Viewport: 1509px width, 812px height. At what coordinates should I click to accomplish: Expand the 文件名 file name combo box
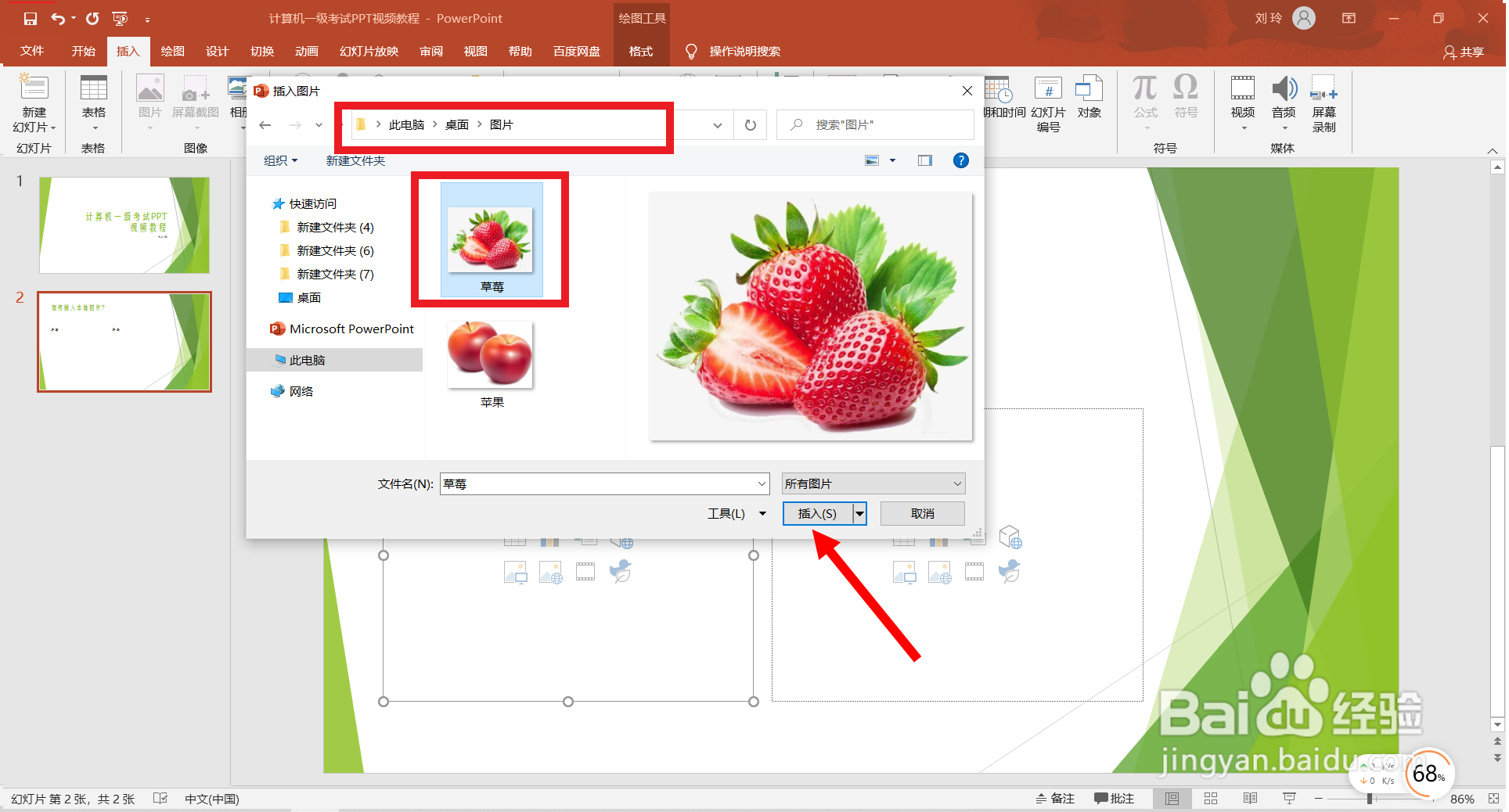tap(762, 484)
